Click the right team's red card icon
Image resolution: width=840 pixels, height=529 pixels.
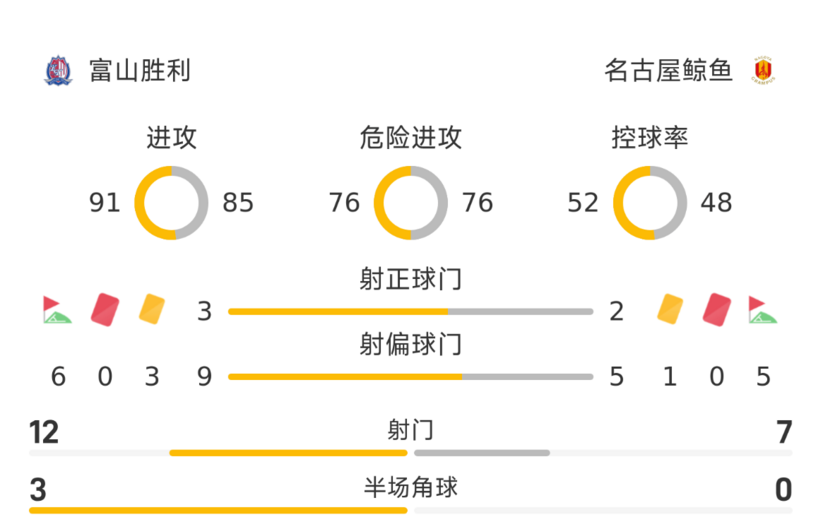(716, 309)
